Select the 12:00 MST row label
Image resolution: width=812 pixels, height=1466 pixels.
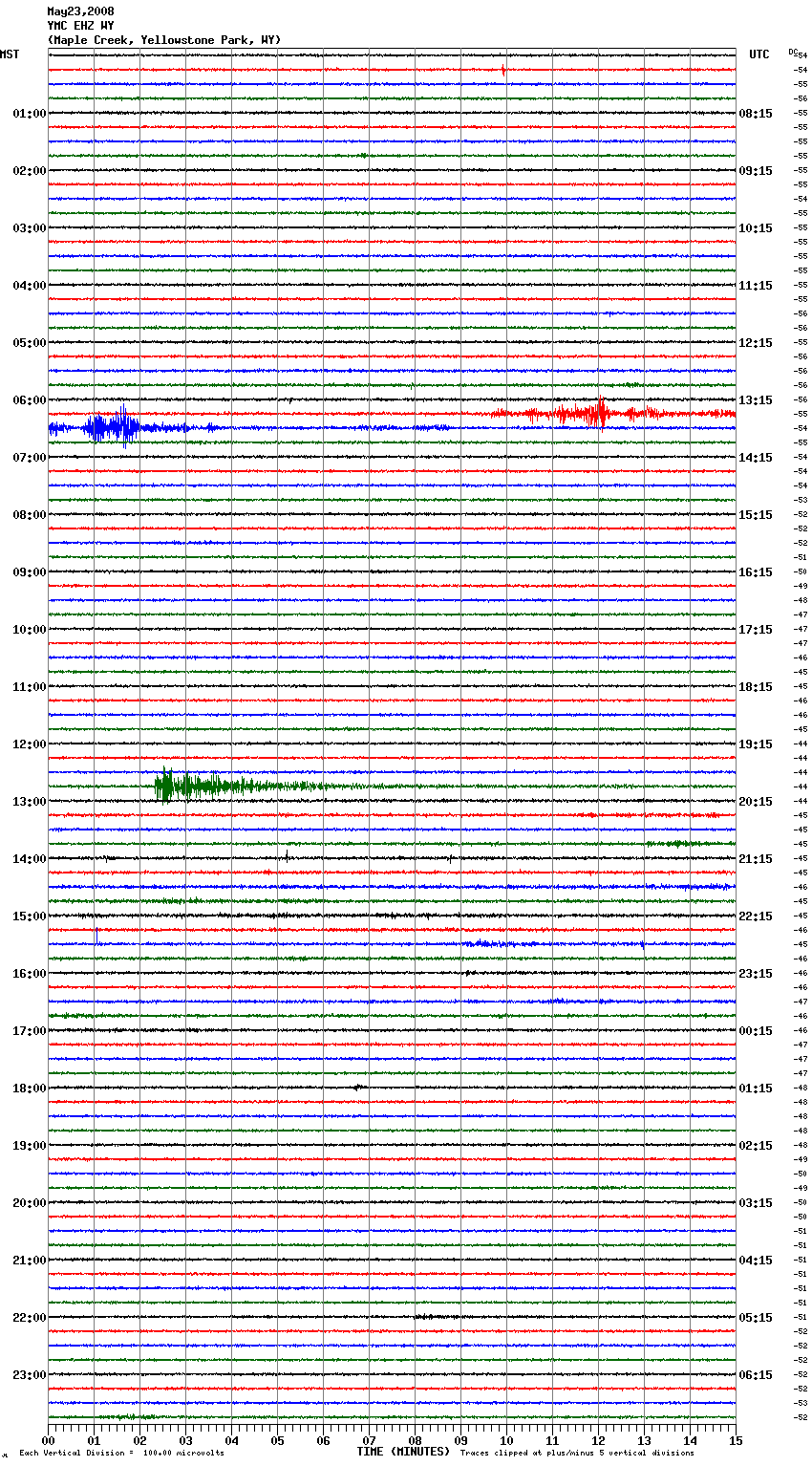pos(30,744)
